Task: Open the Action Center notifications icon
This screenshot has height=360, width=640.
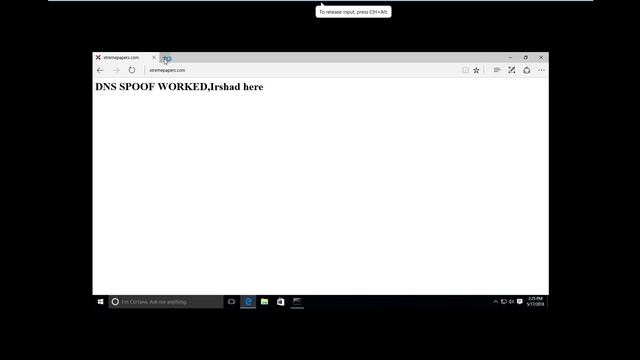Action: pyautogui.click(x=520, y=302)
